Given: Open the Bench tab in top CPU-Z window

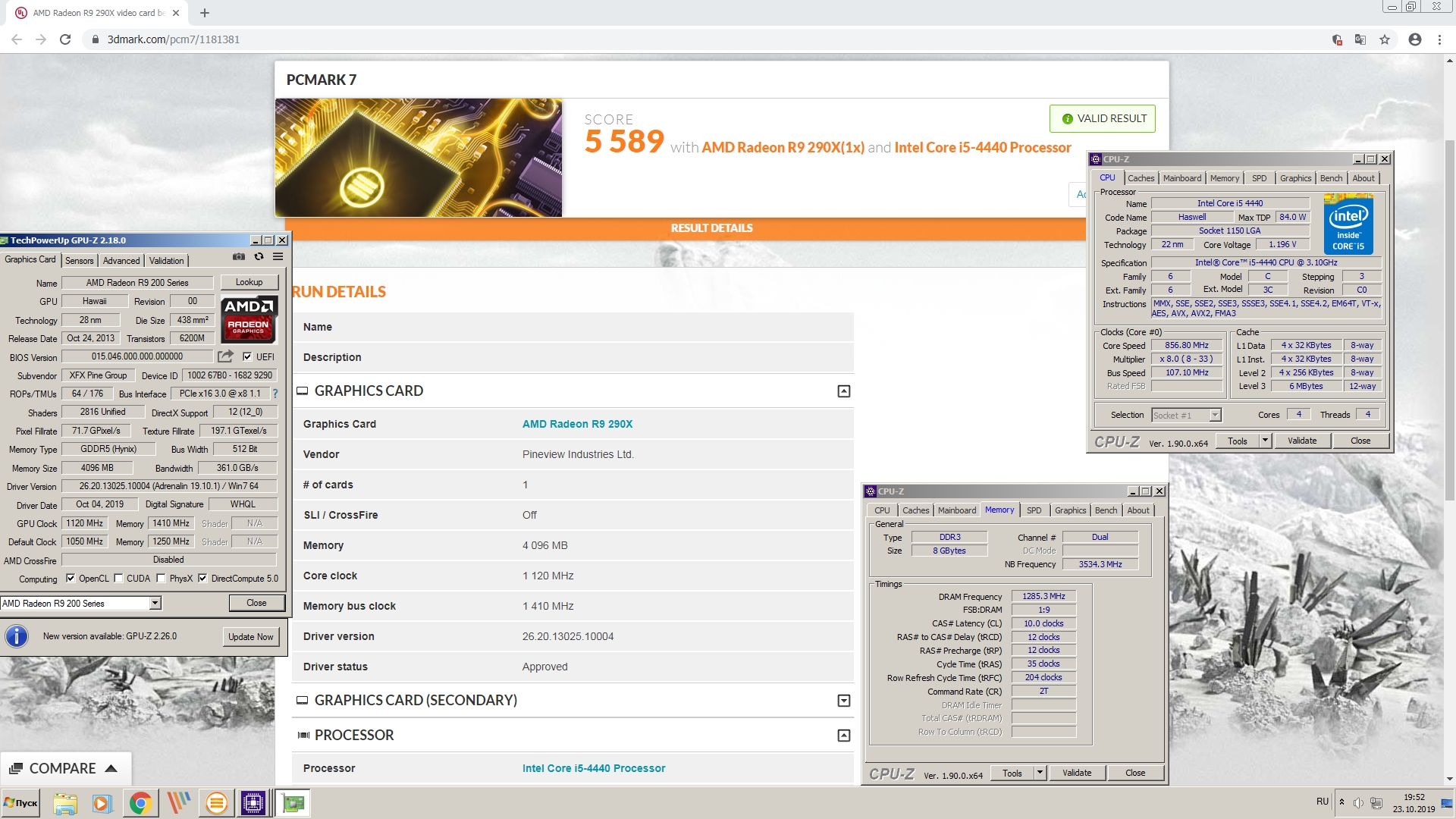Looking at the screenshot, I should (1331, 179).
